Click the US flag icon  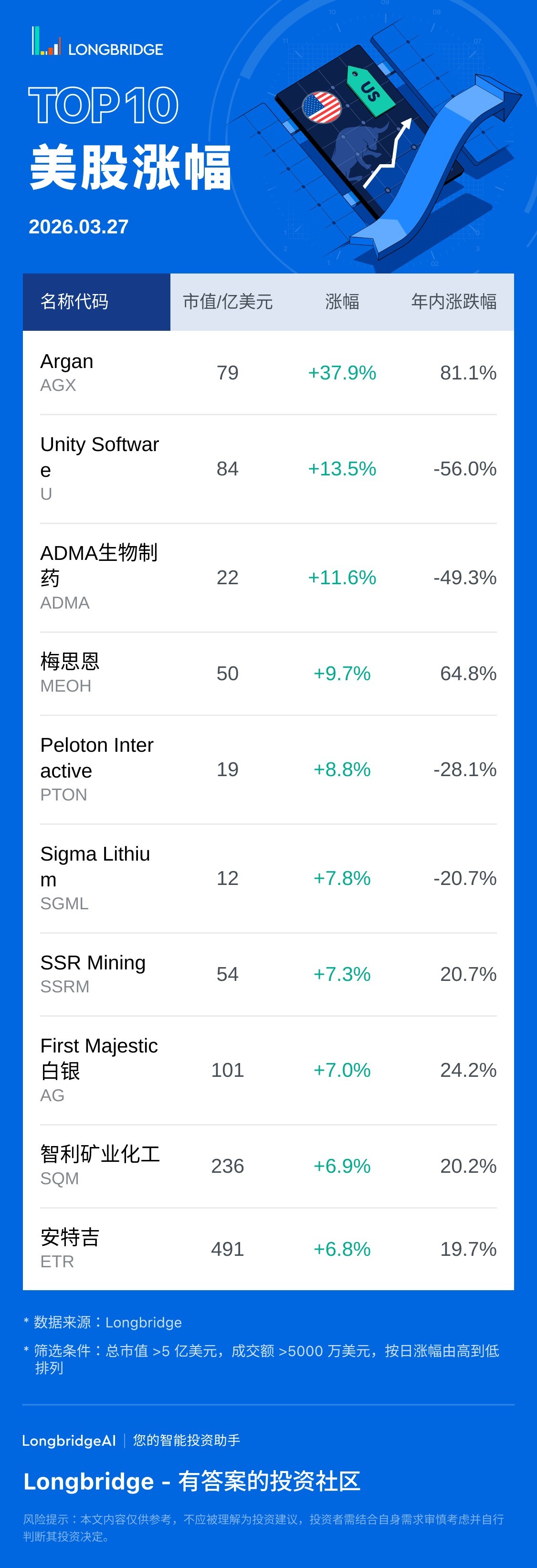[321, 108]
